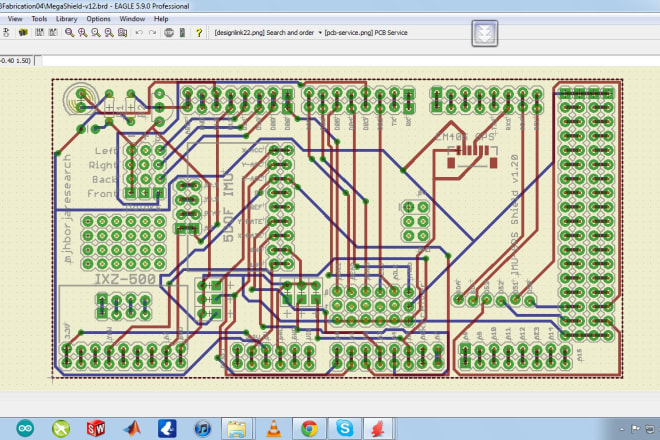
Task: Click the green circular X taskbar icon
Action: tap(61, 429)
